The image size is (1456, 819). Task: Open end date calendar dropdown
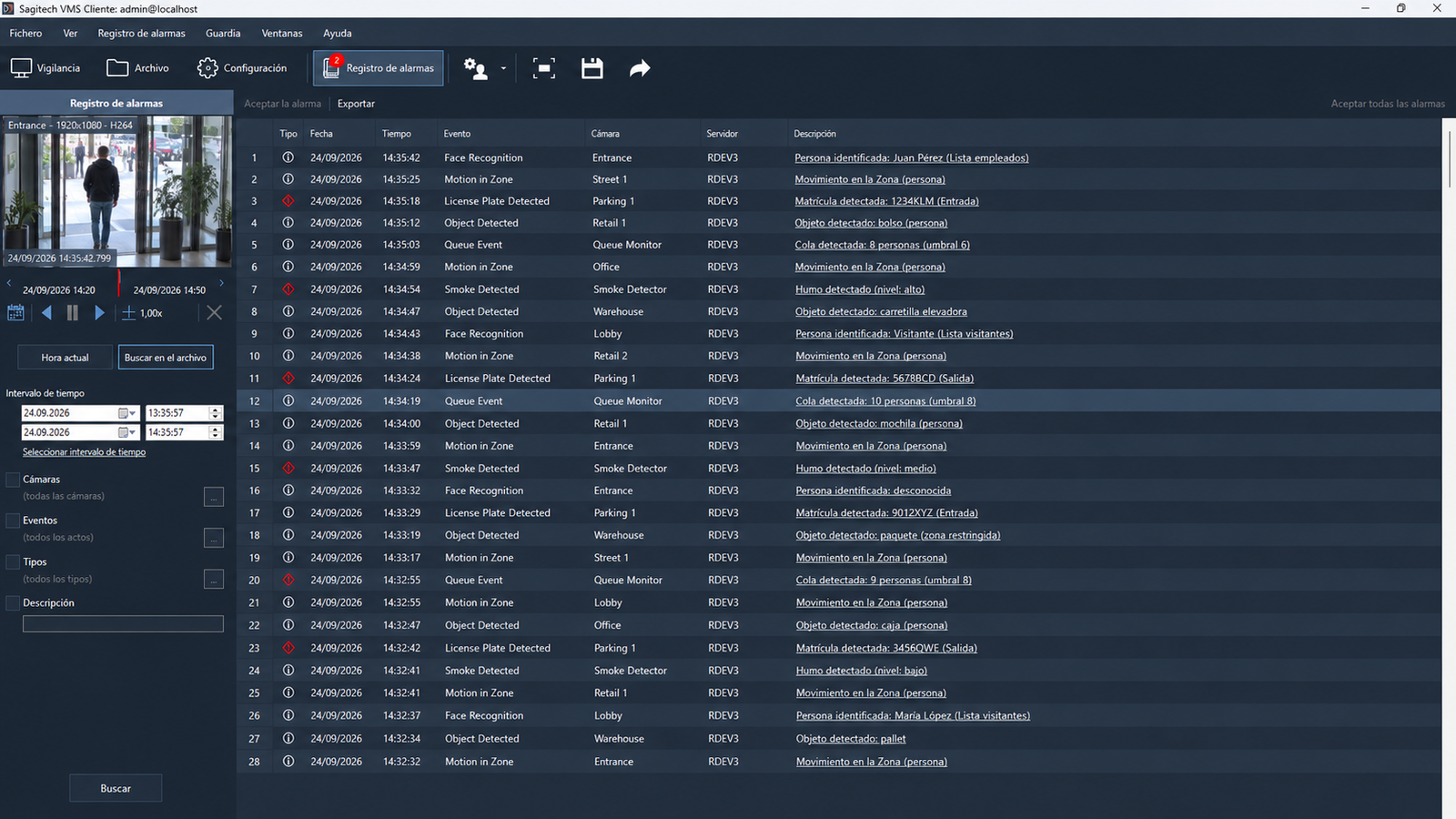click(127, 433)
